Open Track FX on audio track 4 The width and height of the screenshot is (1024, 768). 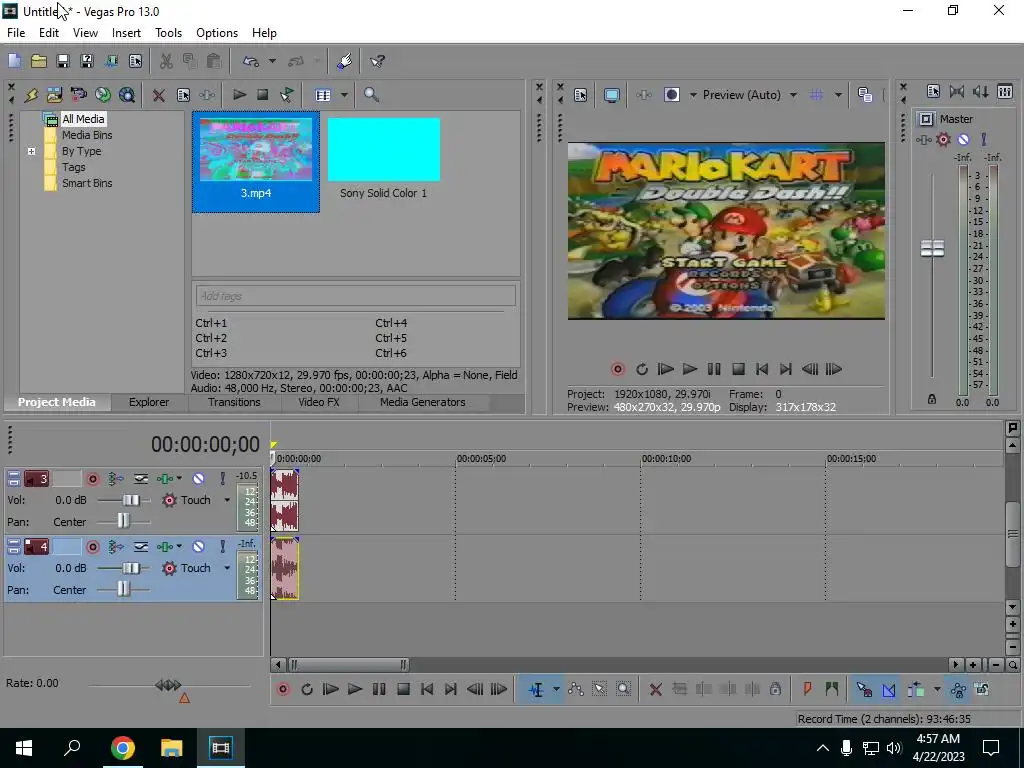coord(166,547)
